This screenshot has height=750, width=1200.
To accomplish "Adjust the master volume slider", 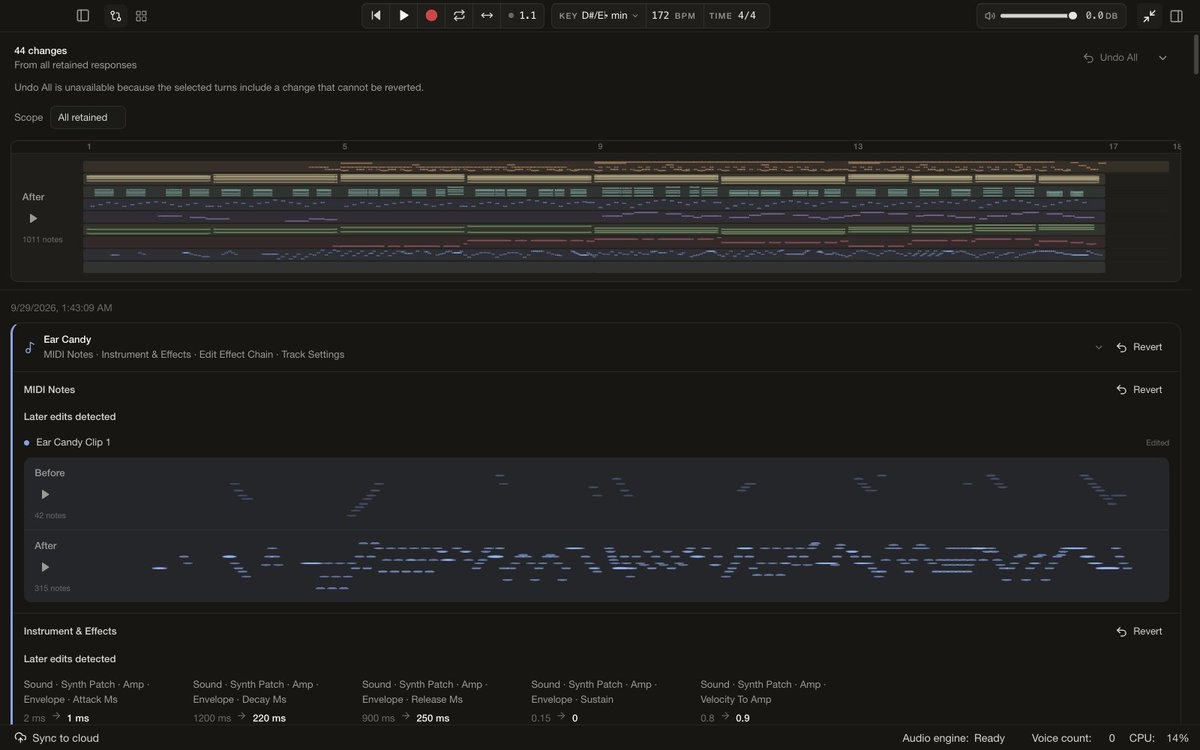I will click(1038, 16).
